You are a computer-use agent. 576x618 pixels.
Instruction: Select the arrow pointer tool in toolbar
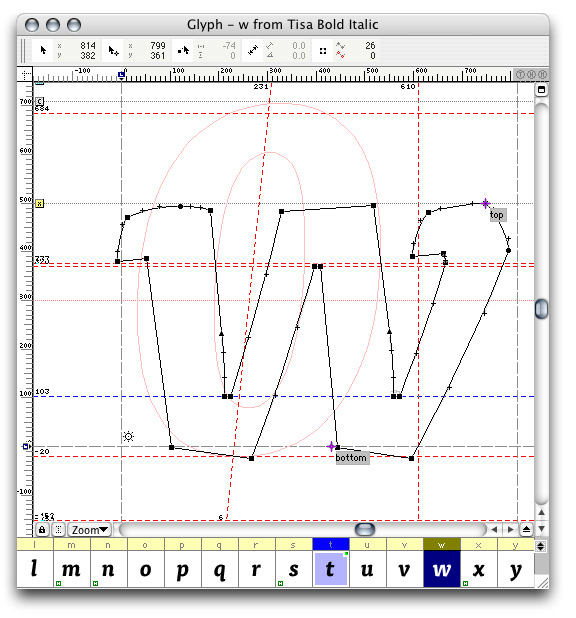pos(43,50)
